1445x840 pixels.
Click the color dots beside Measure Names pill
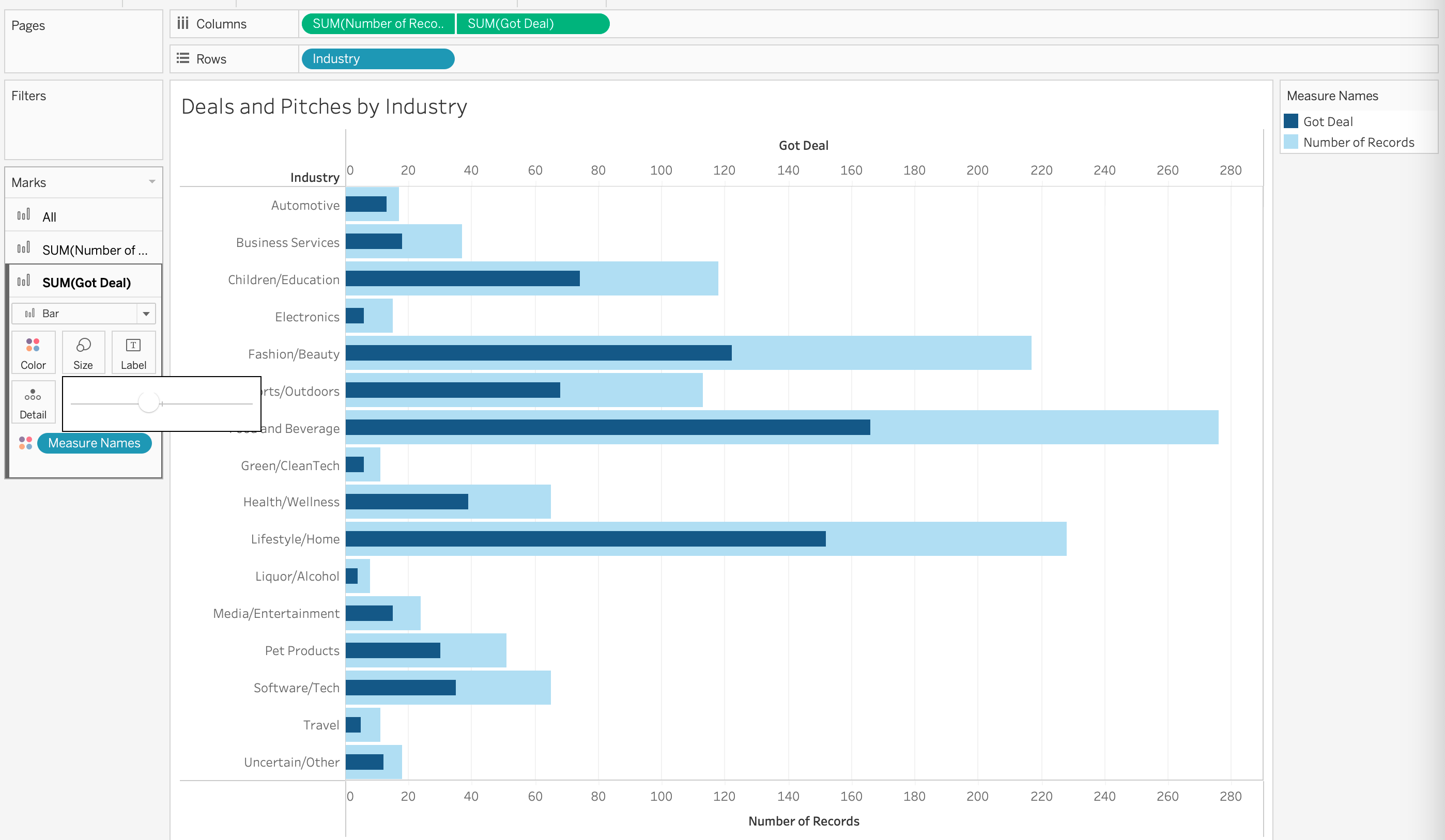[25, 443]
